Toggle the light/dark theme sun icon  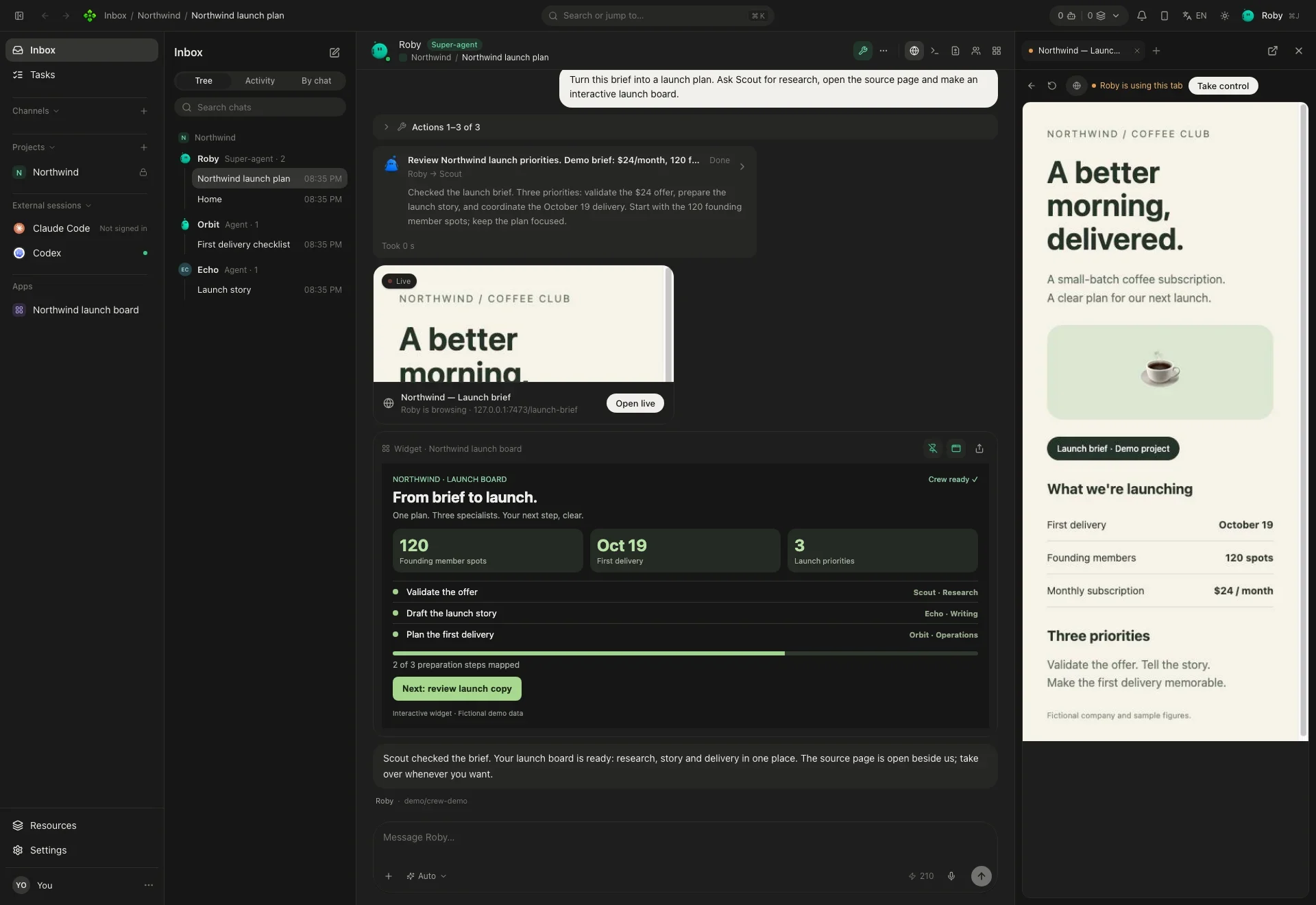(1224, 16)
